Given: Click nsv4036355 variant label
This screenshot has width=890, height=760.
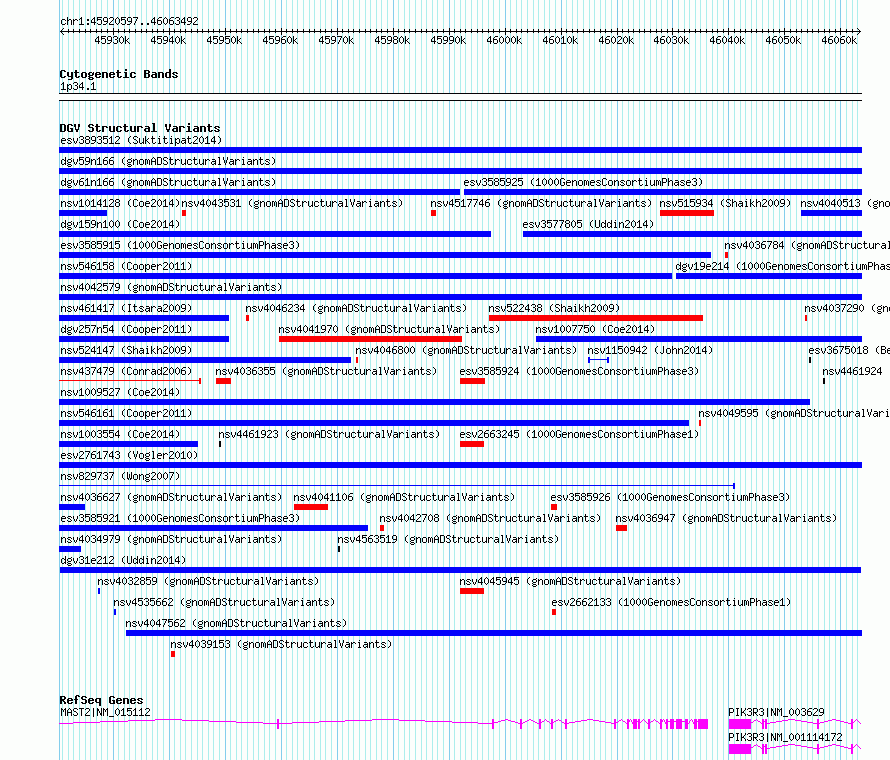Looking at the screenshot, I should (326, 371).
